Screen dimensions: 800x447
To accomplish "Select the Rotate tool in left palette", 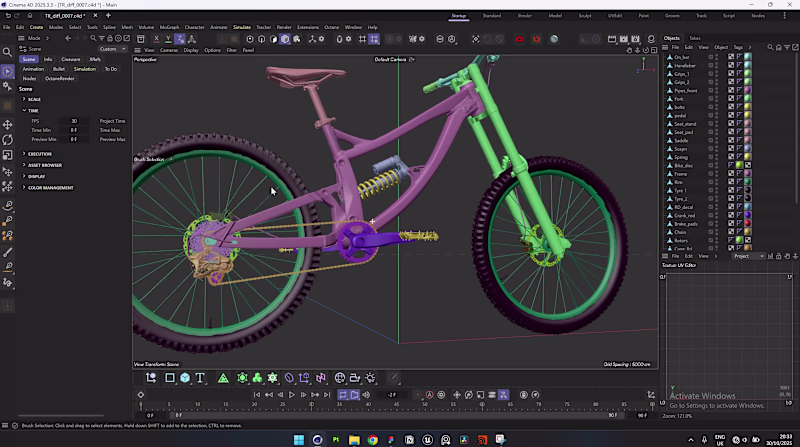I will [x=7, y=139].
